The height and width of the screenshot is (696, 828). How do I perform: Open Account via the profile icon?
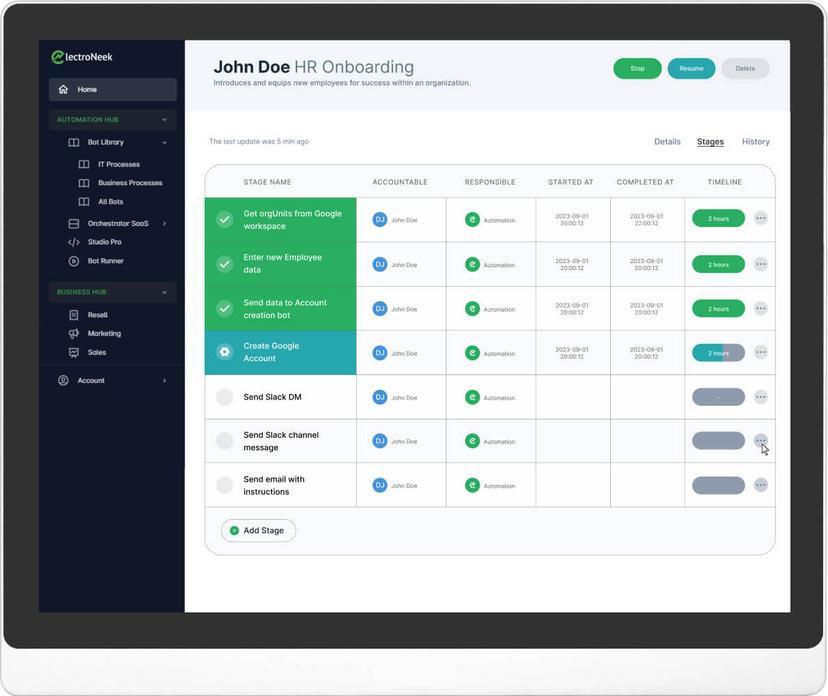(x=61, y=380)
